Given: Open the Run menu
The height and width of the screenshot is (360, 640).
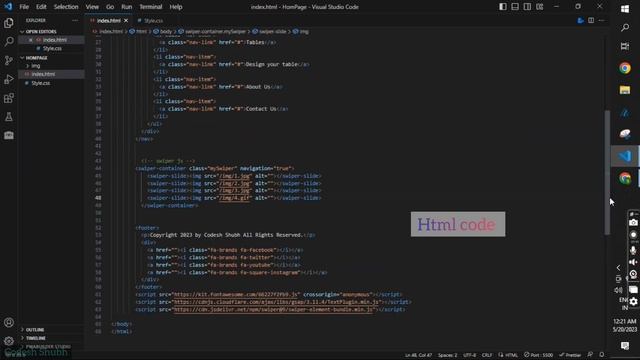Looking at the screenshot, I should pyautogui.click(x=127, y=7).
